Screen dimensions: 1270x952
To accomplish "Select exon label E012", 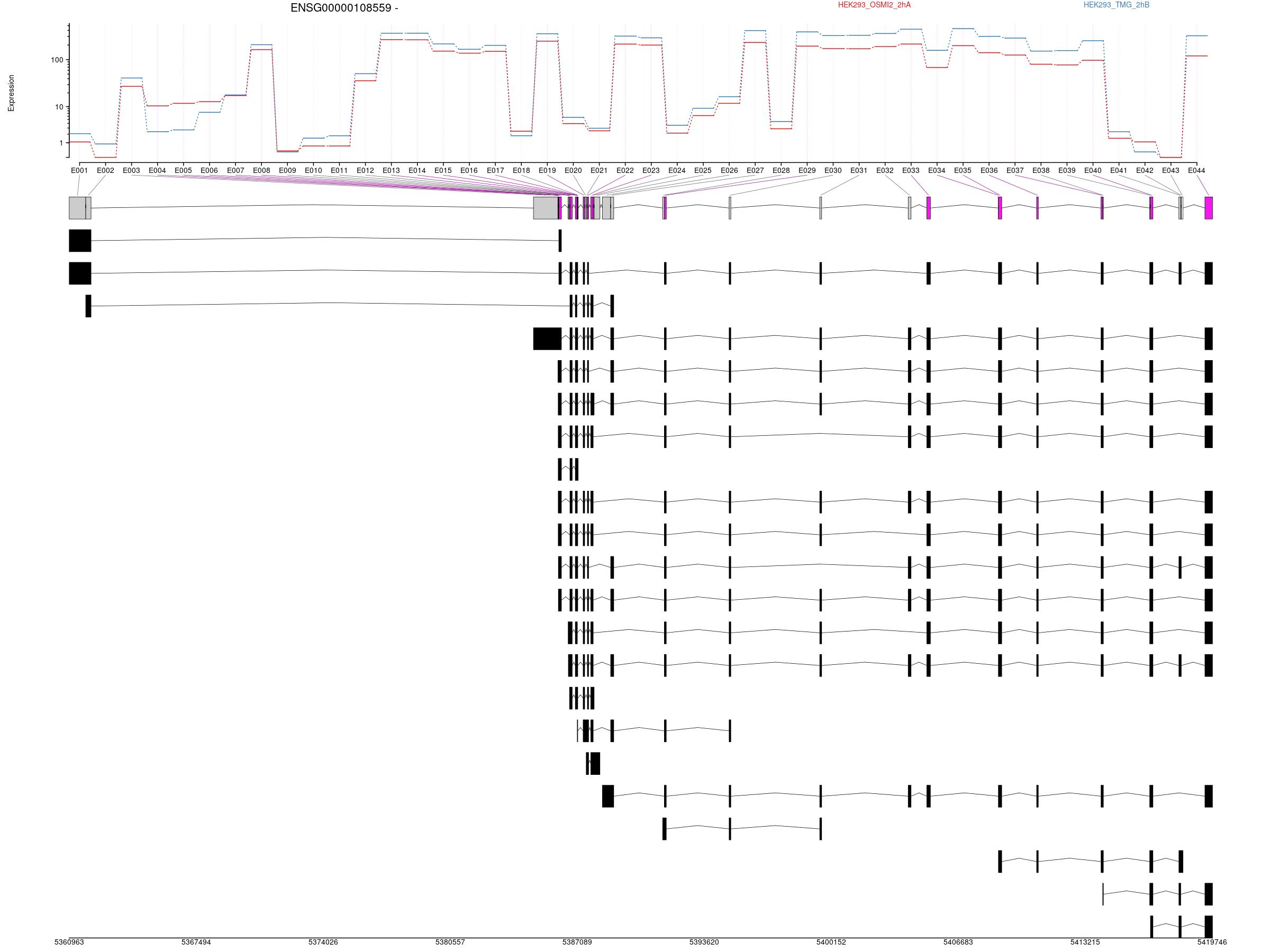I will click(365, 170).
